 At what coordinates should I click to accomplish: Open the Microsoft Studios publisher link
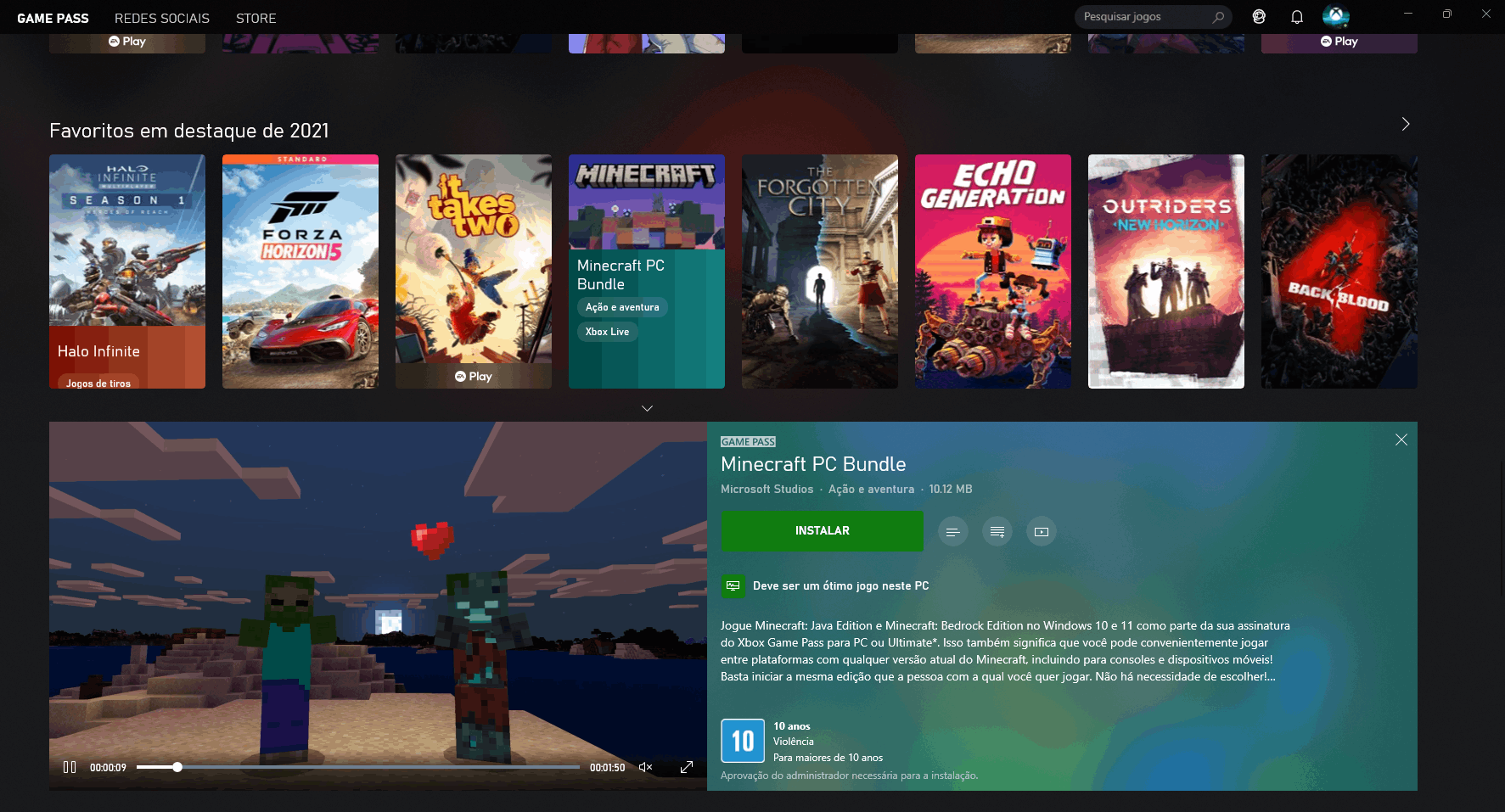[767, 489]
